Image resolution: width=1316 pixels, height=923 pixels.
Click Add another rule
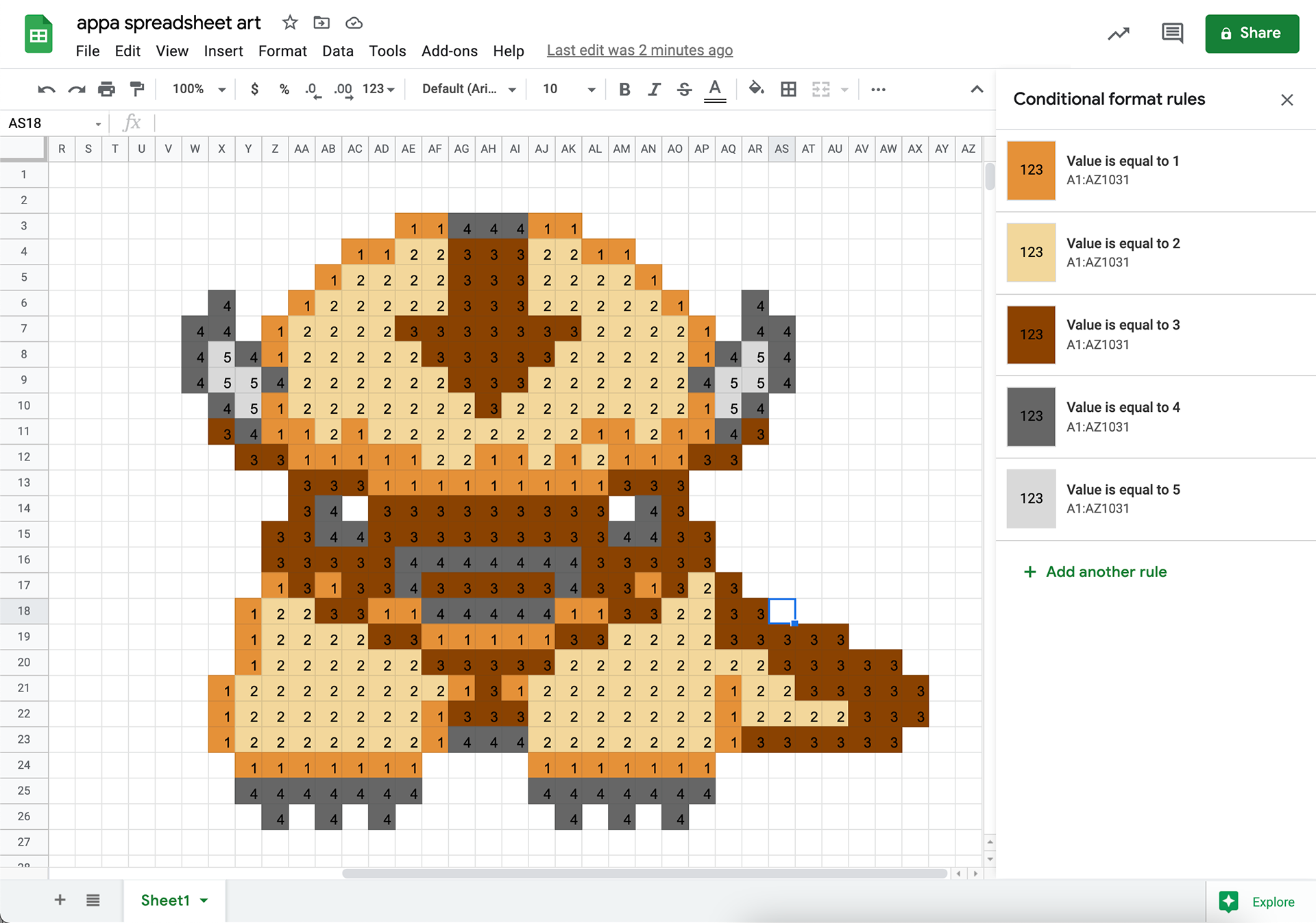pyautogui.click(x=1095, y=571)
